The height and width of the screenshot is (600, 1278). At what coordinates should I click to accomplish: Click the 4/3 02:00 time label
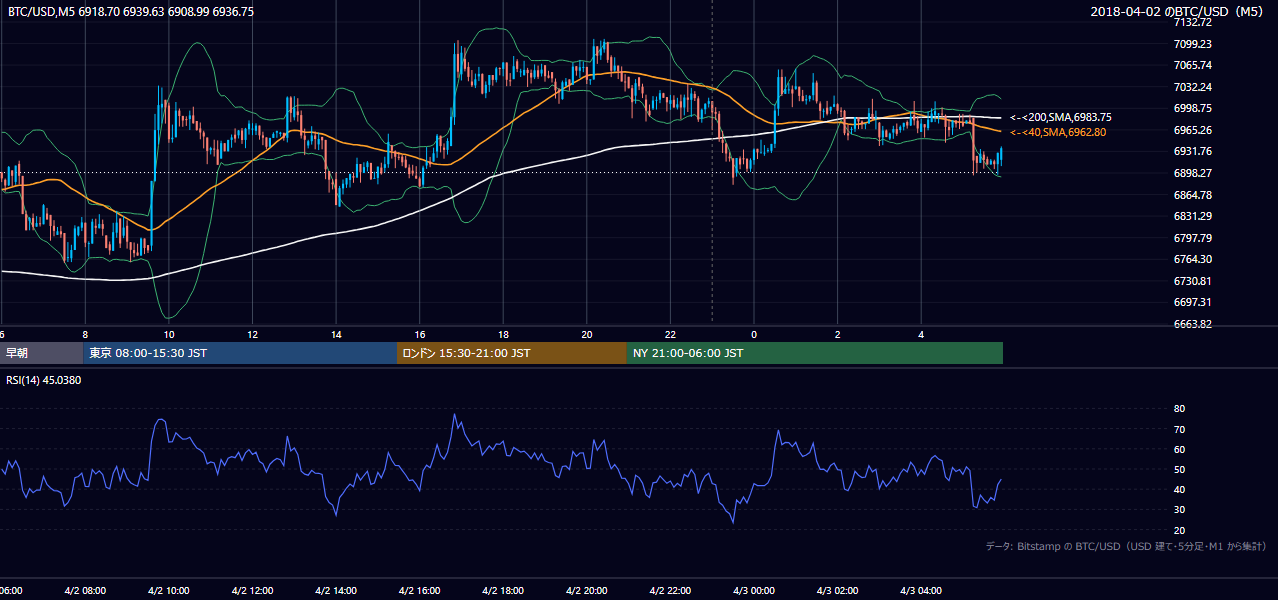pos(839,591)
